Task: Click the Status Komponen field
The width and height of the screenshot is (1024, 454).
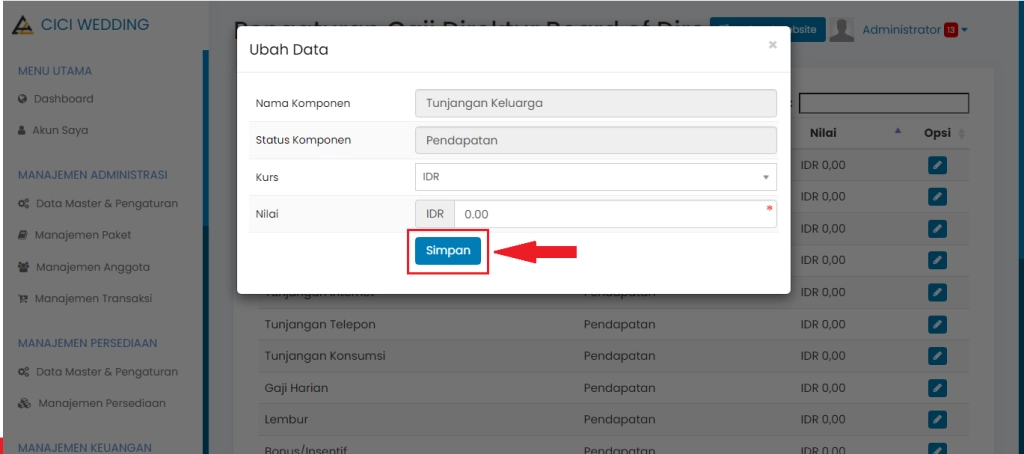Action: click(596, 140)
